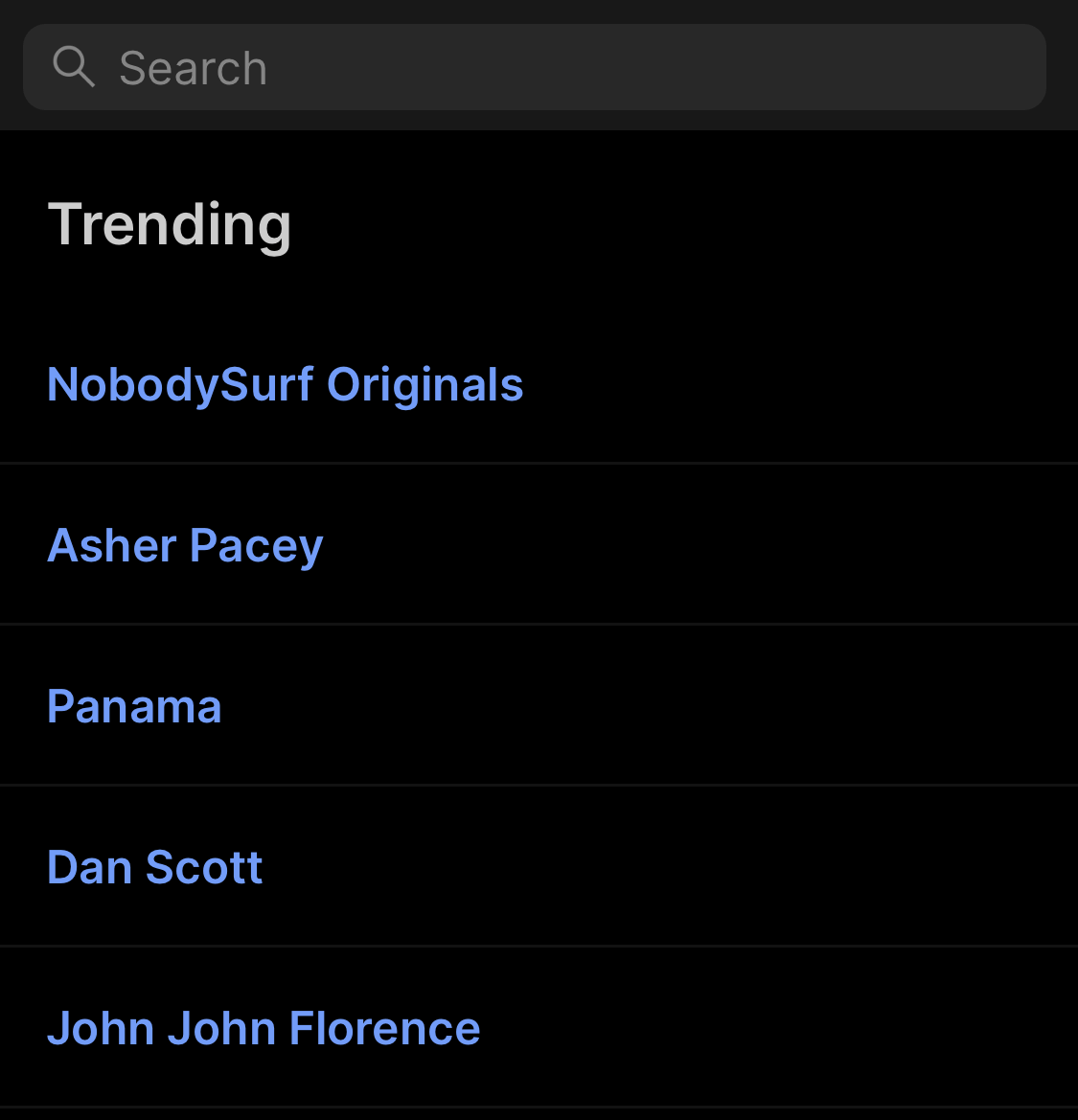Open the NobodySurf Originals trending link
Viewport: 1078px width, 1120px height.
[x=285, y=385]
